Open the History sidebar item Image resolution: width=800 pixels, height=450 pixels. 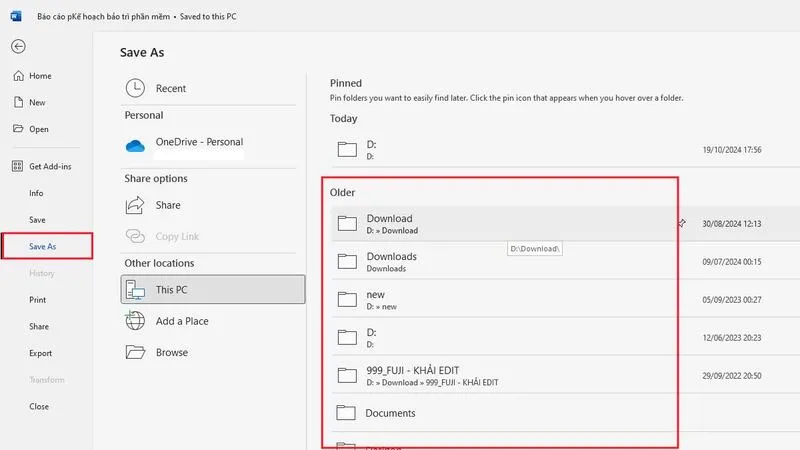pyautogui.click(x=41, y=273)
